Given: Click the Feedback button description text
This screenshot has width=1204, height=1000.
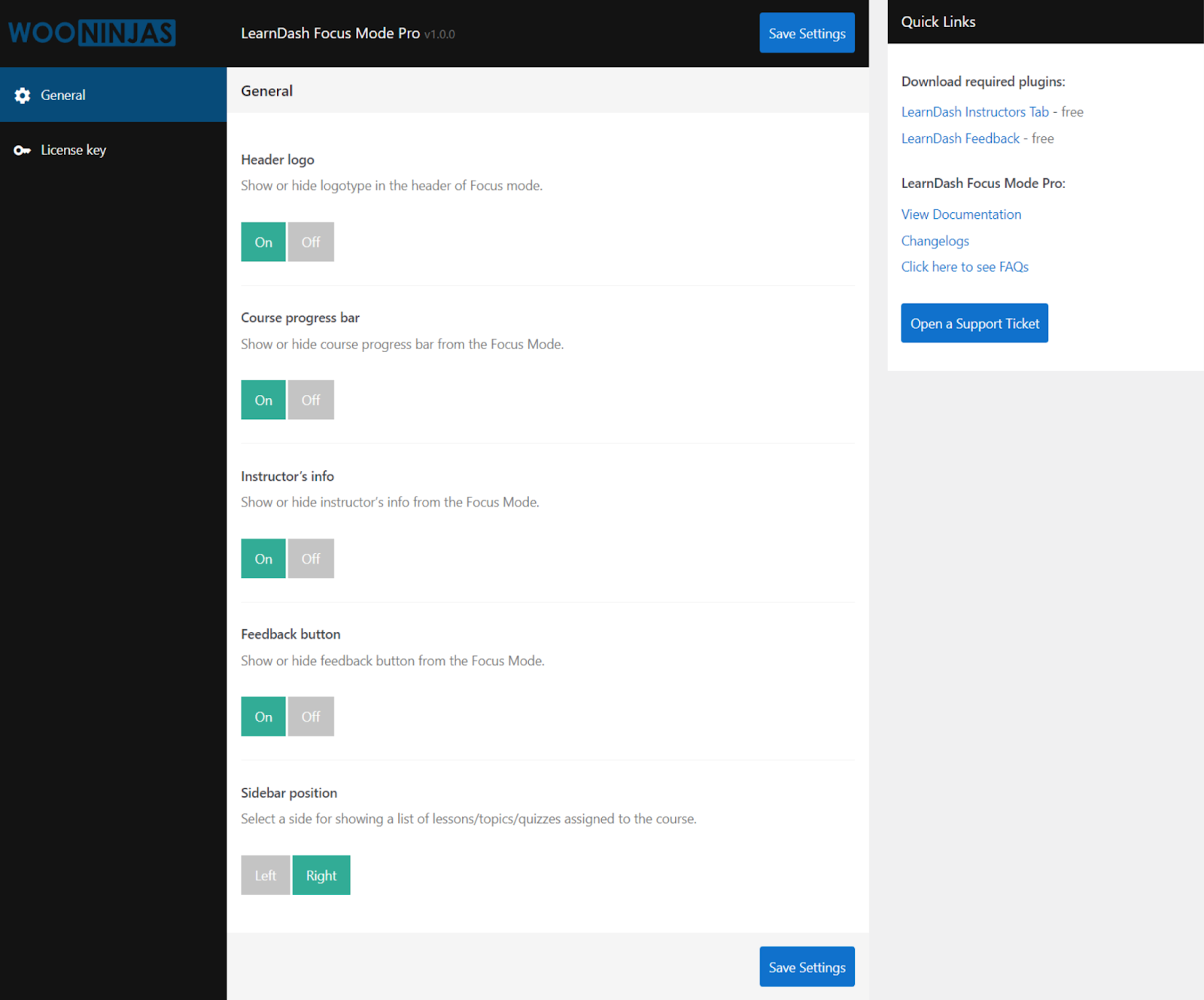Looking at the screenshot, I should 393,661.
